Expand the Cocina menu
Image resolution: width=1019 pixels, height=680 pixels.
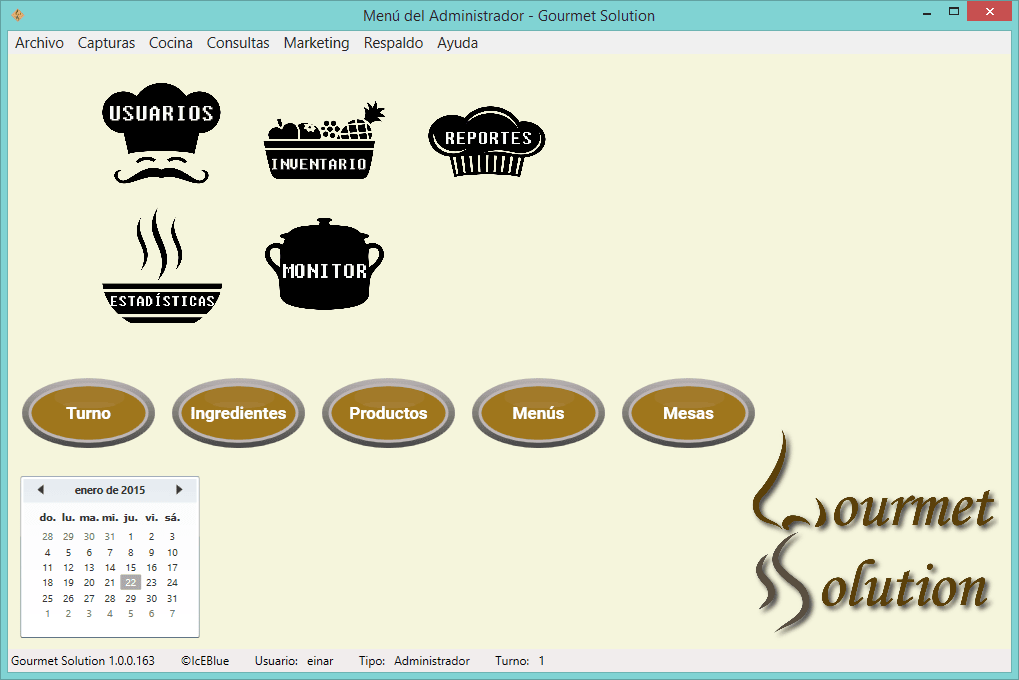[170, 43]
